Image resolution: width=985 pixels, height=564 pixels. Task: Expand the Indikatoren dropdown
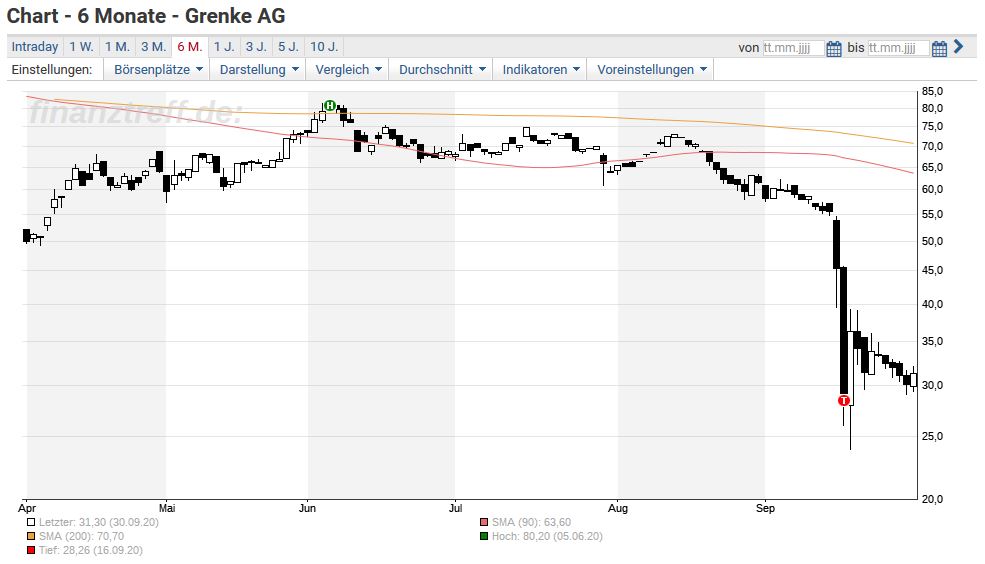point(540,70)
